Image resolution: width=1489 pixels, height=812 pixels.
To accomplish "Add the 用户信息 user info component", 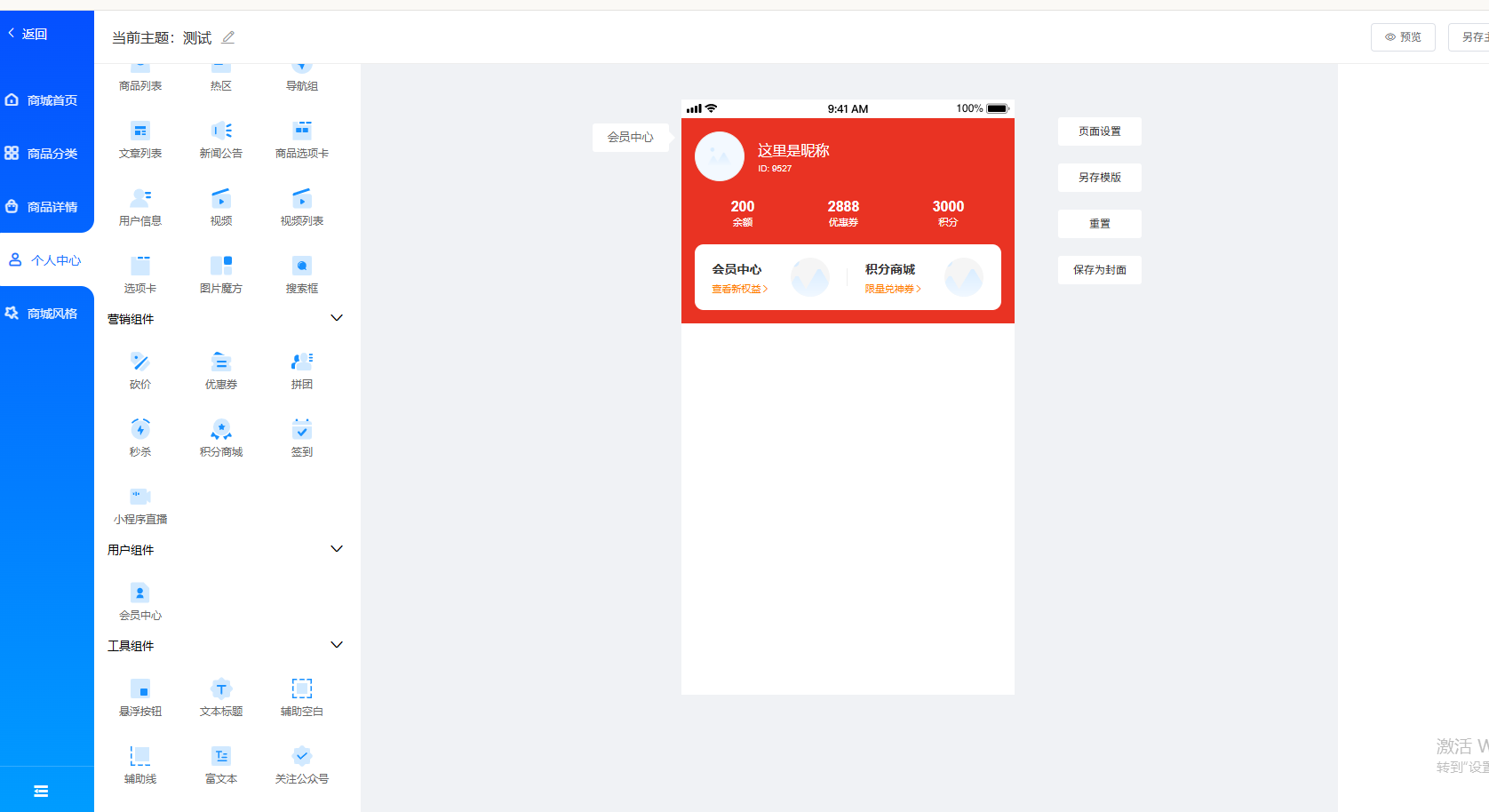I will pyautogui.click(x=140, y=208).
